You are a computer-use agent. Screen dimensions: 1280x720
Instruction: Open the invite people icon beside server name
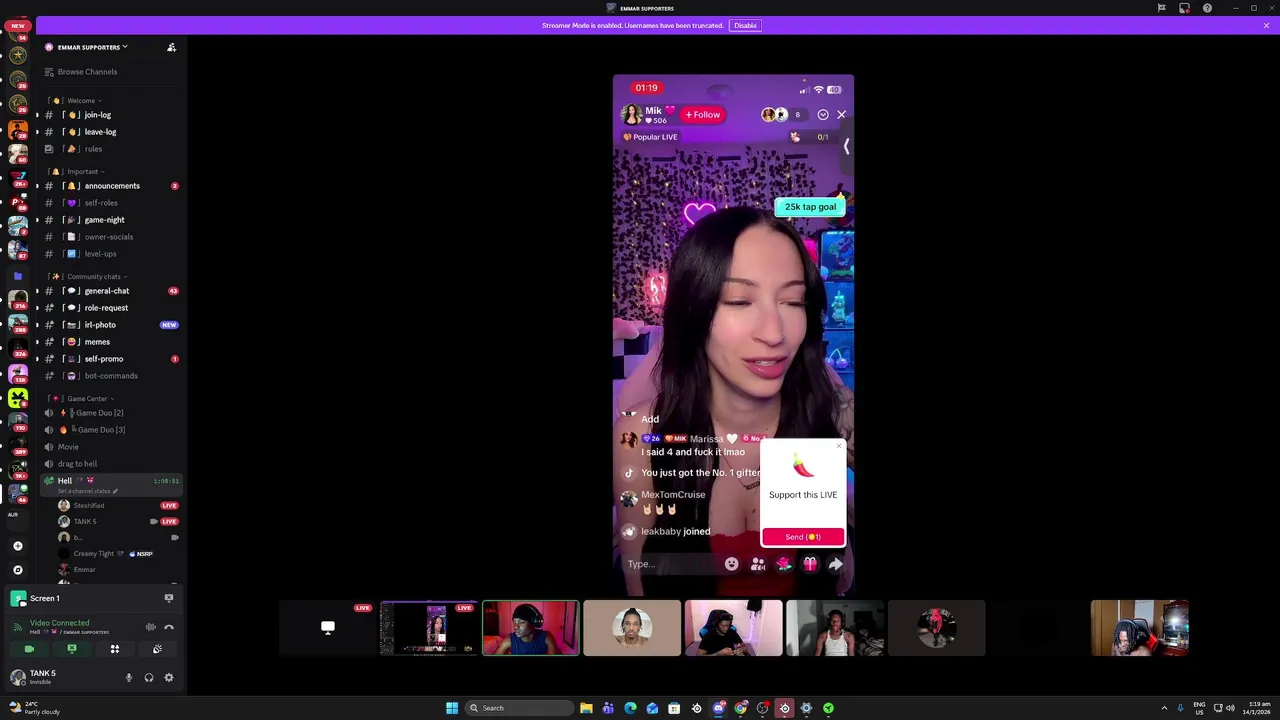coord(171,47)
